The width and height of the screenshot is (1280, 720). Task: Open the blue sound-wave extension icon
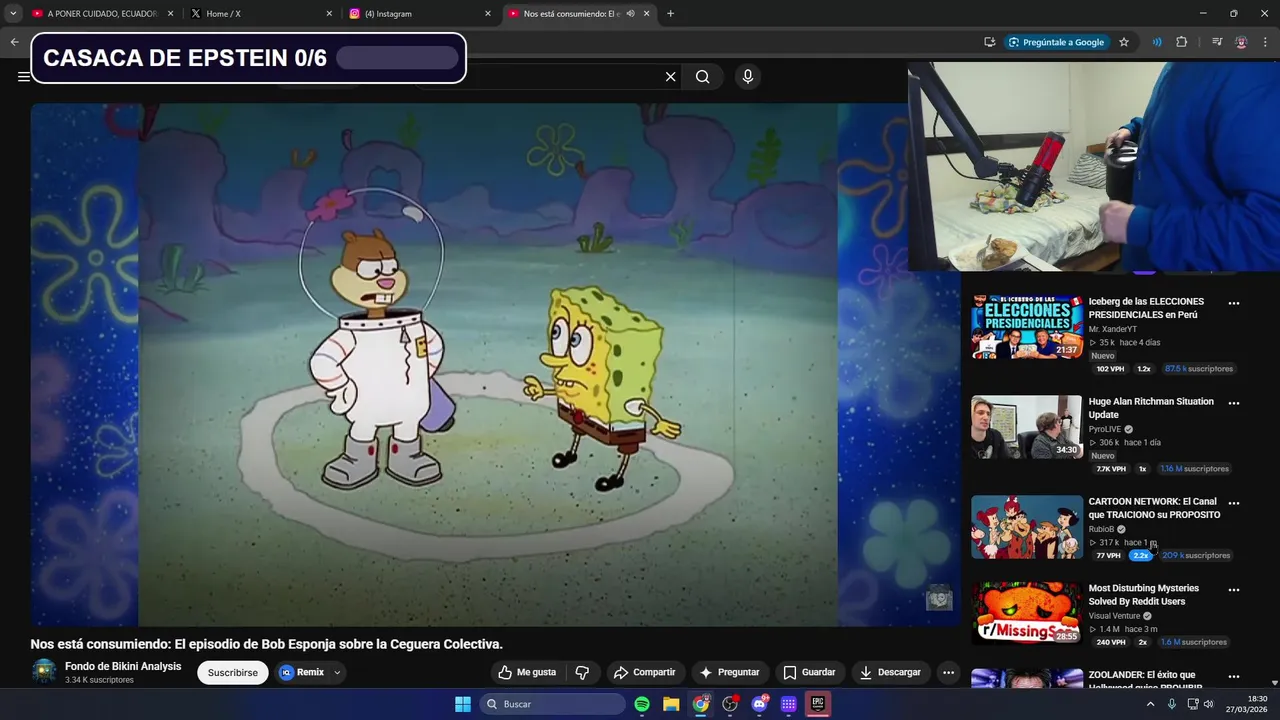click(1156, 42)
